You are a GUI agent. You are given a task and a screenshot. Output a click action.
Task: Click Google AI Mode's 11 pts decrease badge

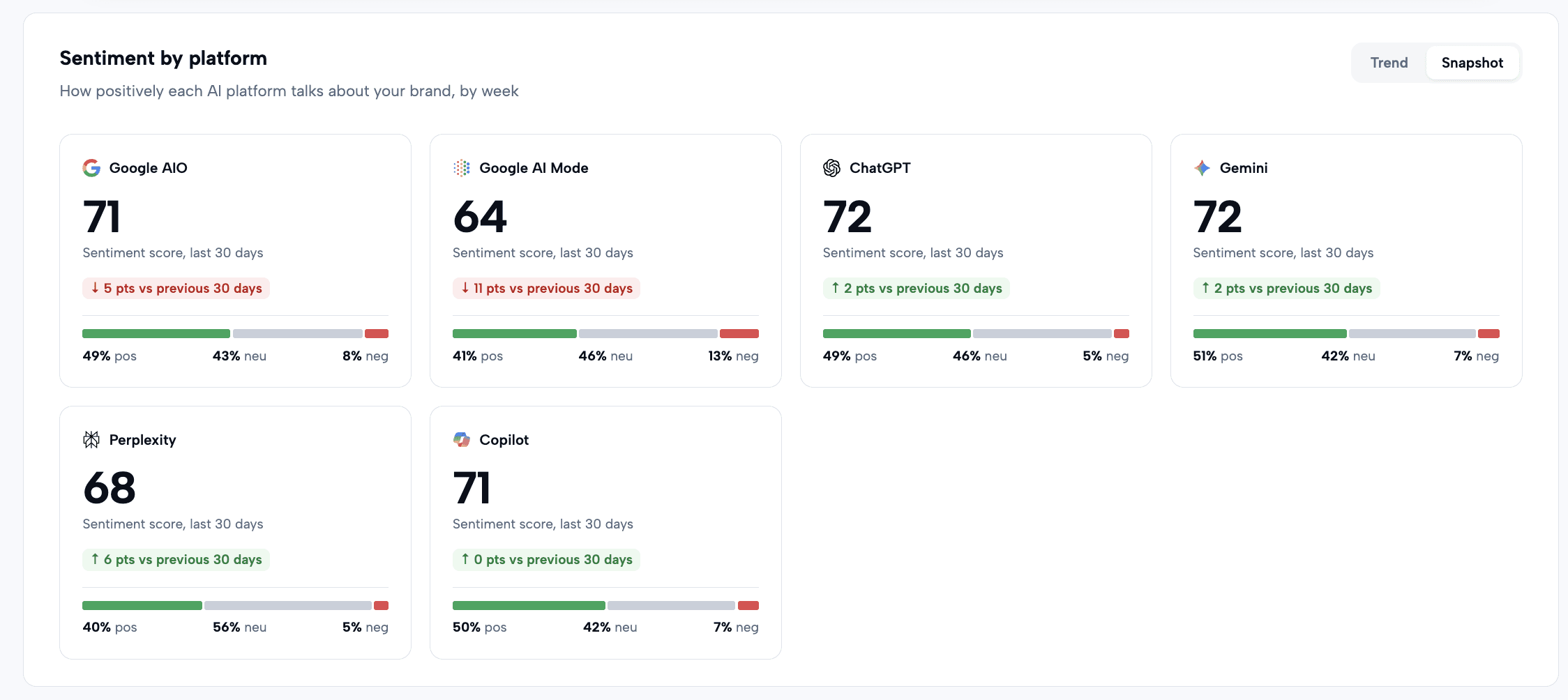(x=546, y=288)
